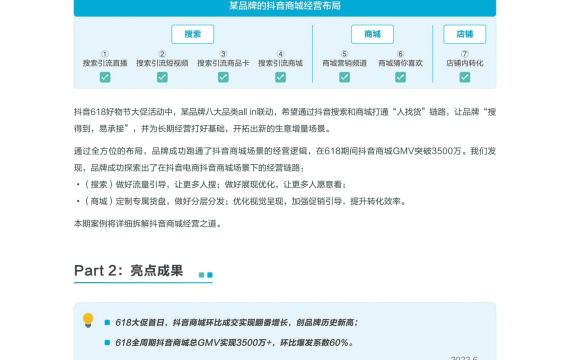The width and height of the screenshot is (570, 360).
Task: Click the circled number ⑤ above 商城营销频道
Action: (x=345, y=54)
